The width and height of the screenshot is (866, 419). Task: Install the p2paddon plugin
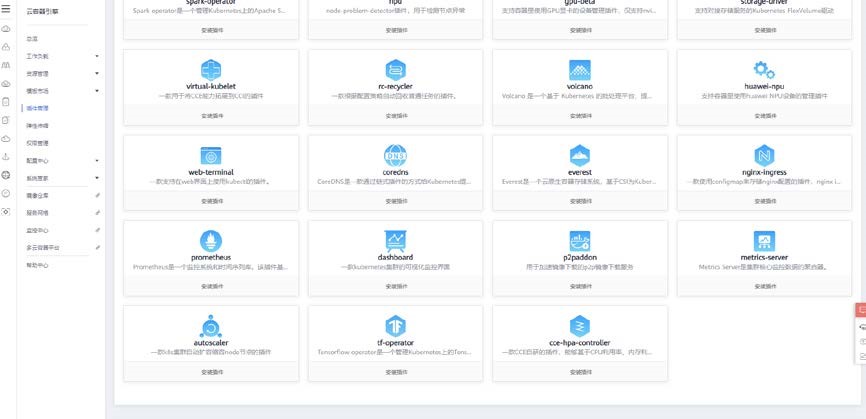click(x=580, y=287)
